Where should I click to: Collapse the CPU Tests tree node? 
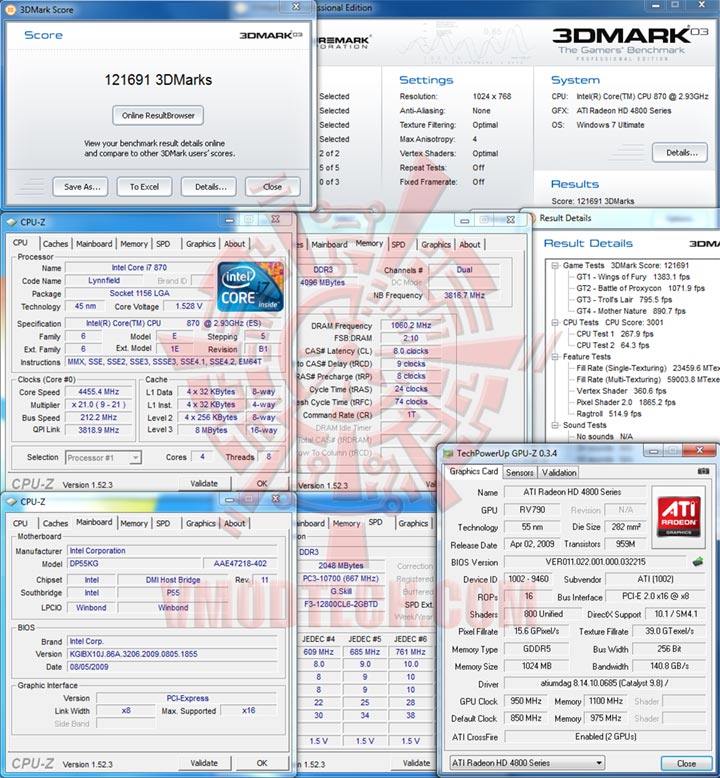(555, 323)
